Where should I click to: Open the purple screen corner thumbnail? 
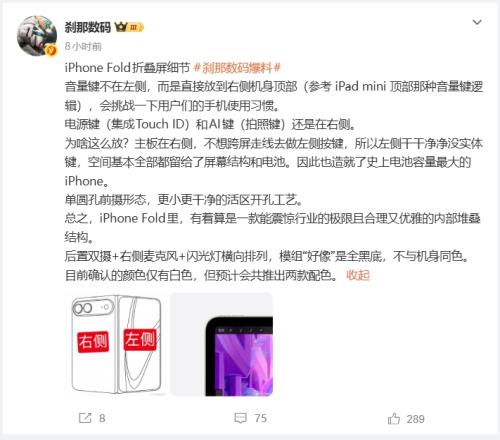tap(222, 344)
